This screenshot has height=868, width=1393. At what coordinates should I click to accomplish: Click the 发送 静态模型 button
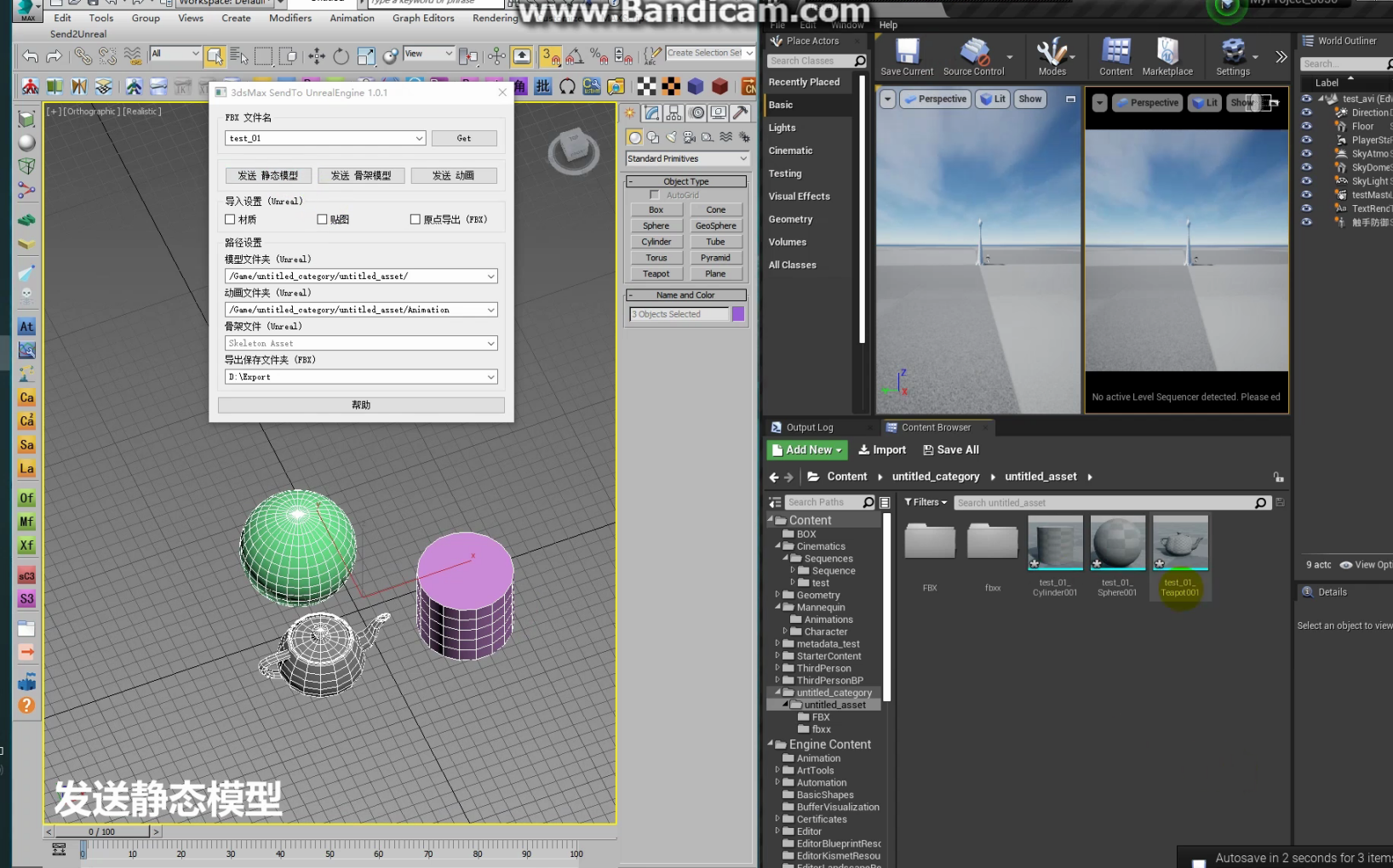[x=268, y=175]
